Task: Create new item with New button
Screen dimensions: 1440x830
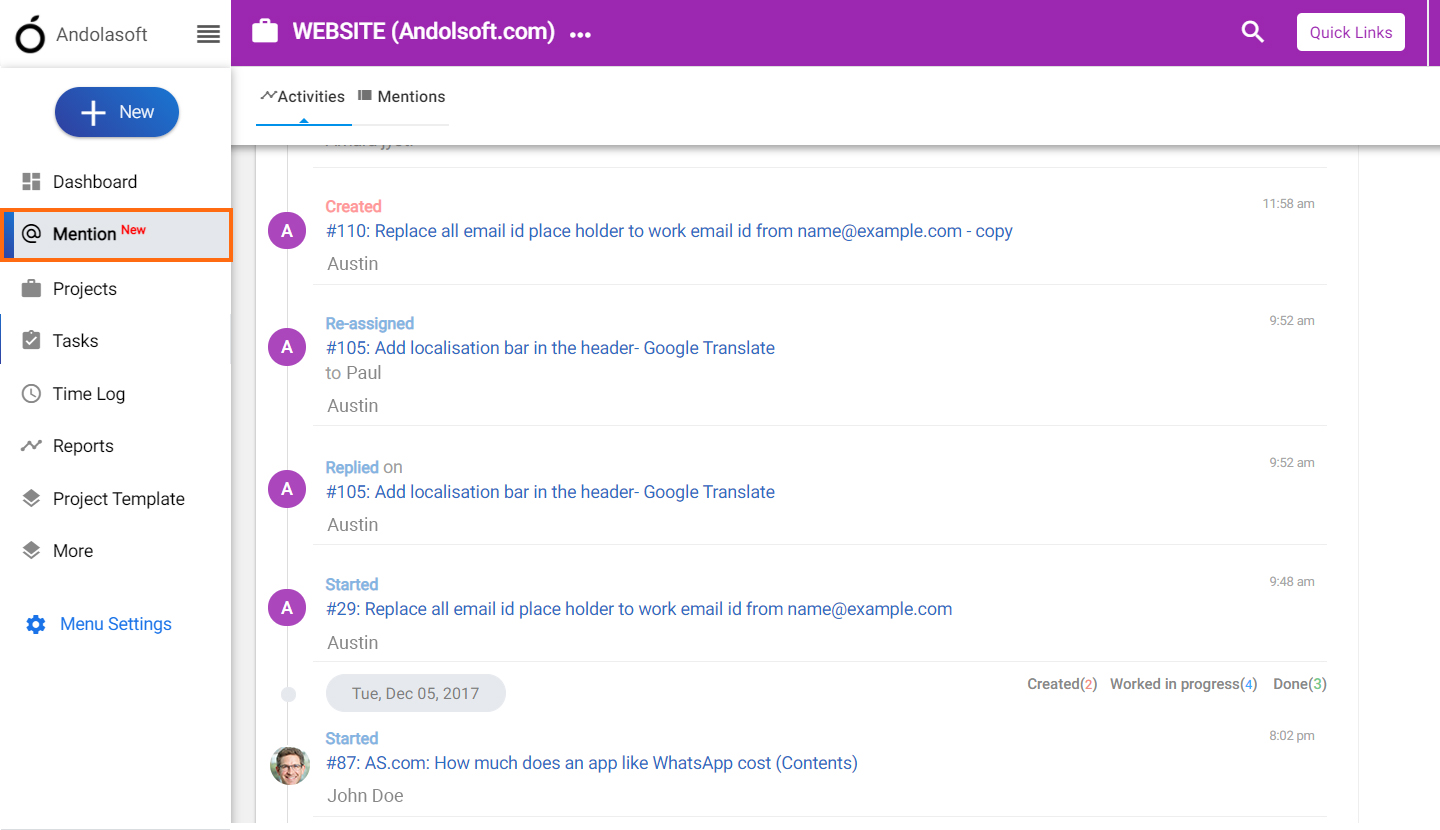Action: 117,112
